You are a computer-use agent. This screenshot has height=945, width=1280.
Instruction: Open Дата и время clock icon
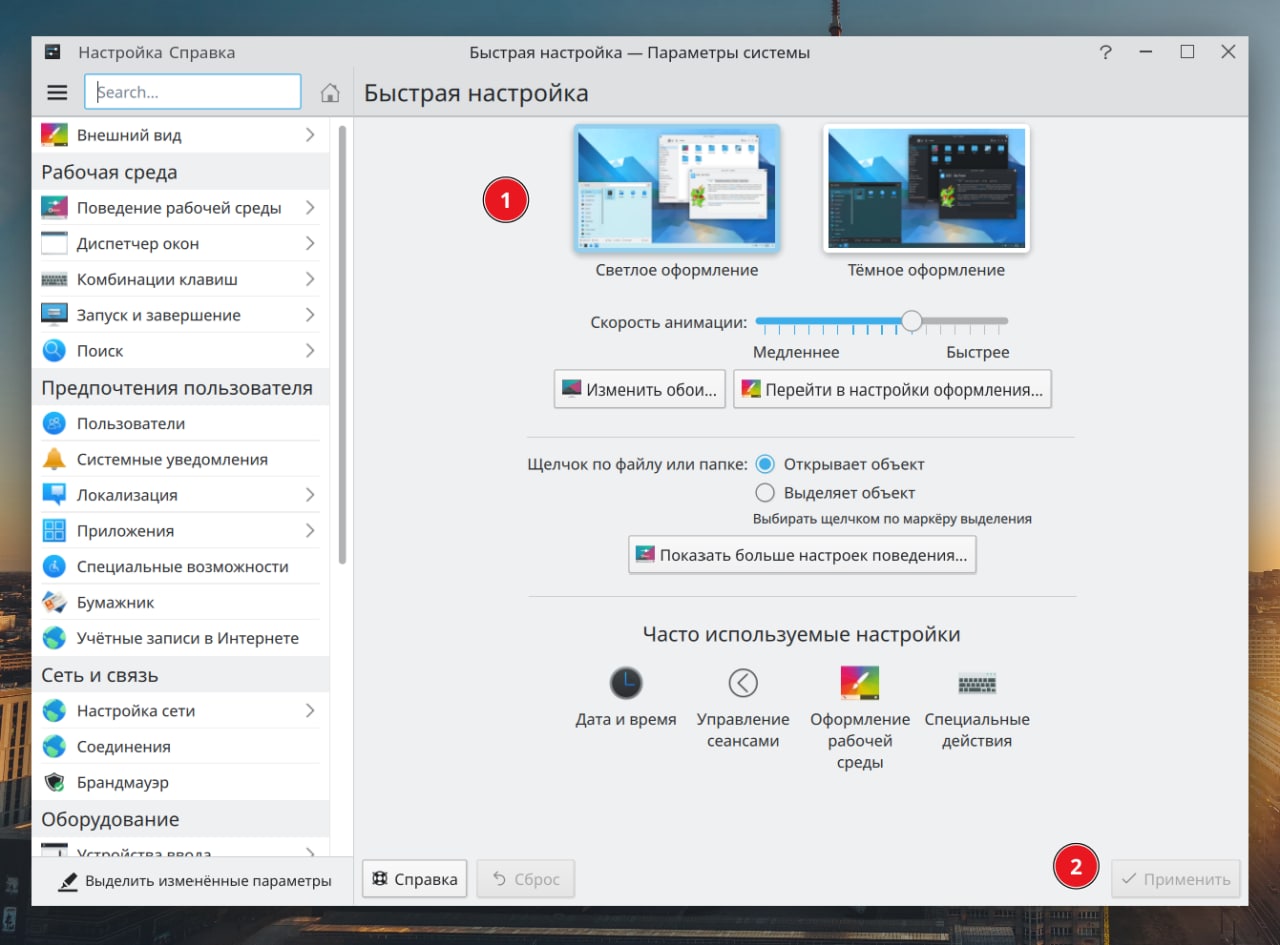[626, 683]
